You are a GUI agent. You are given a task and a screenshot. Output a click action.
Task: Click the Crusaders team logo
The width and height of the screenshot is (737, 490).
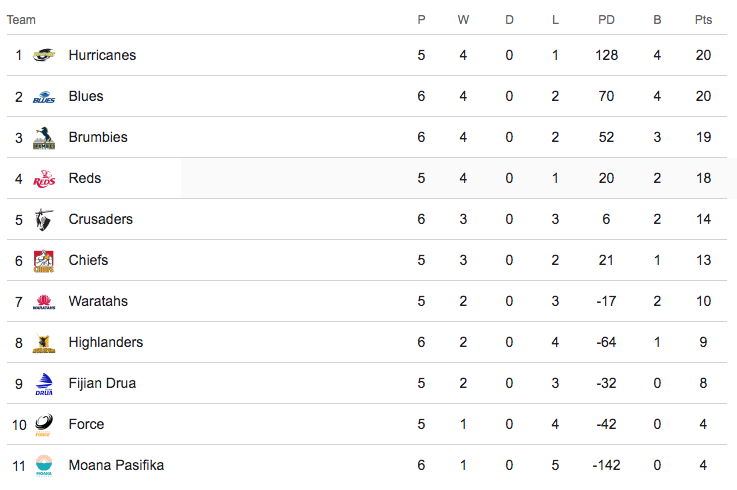coord(44,220)
